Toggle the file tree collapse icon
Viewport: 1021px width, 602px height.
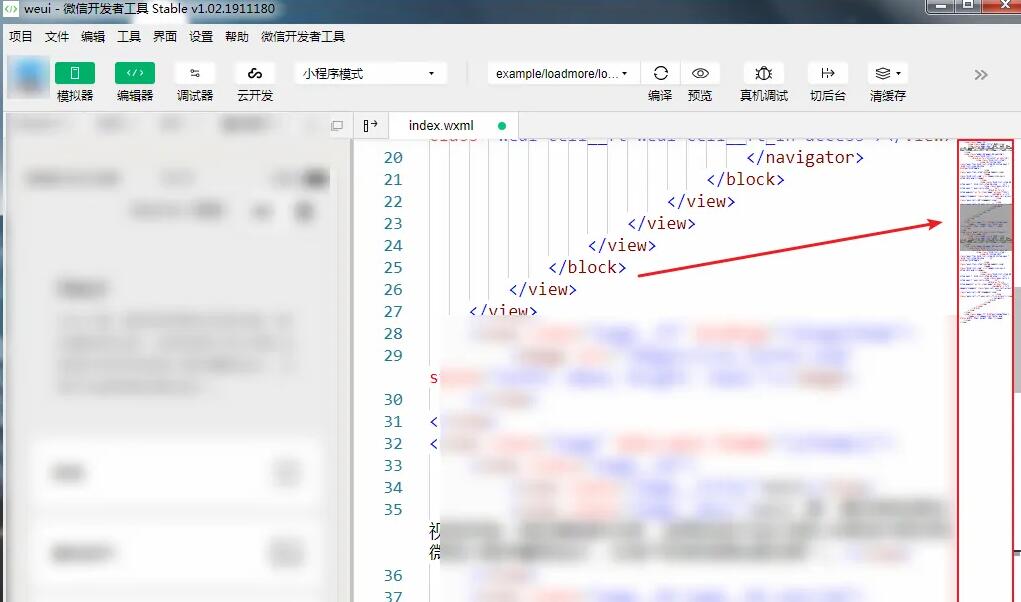370,126
